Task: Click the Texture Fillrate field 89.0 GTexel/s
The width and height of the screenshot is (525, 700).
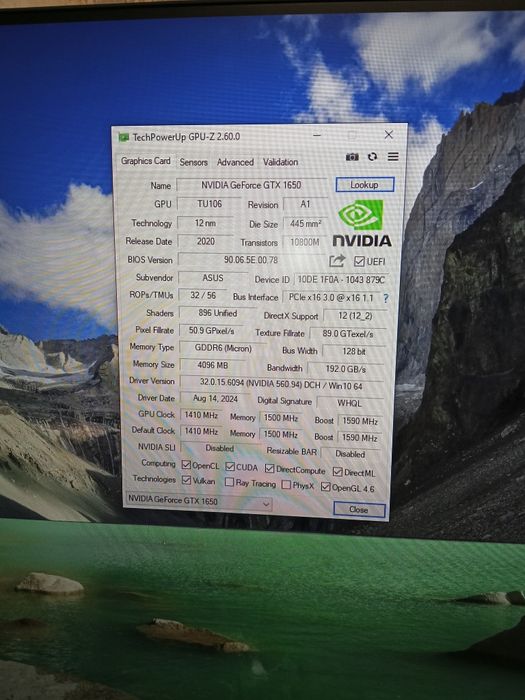Action: click(348, 333)
